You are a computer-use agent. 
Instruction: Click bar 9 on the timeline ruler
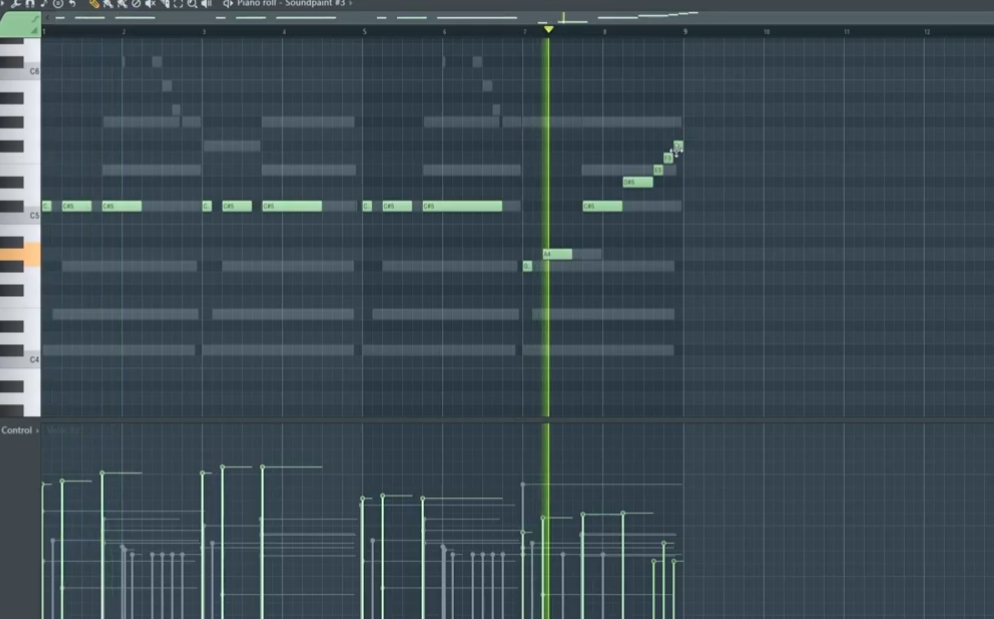685,31
